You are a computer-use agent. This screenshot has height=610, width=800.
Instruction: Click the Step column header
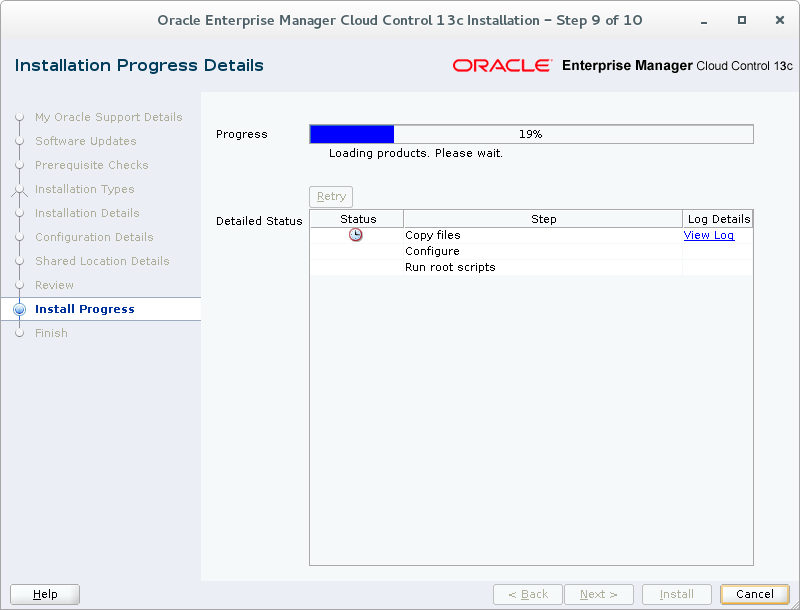(543, 219)
